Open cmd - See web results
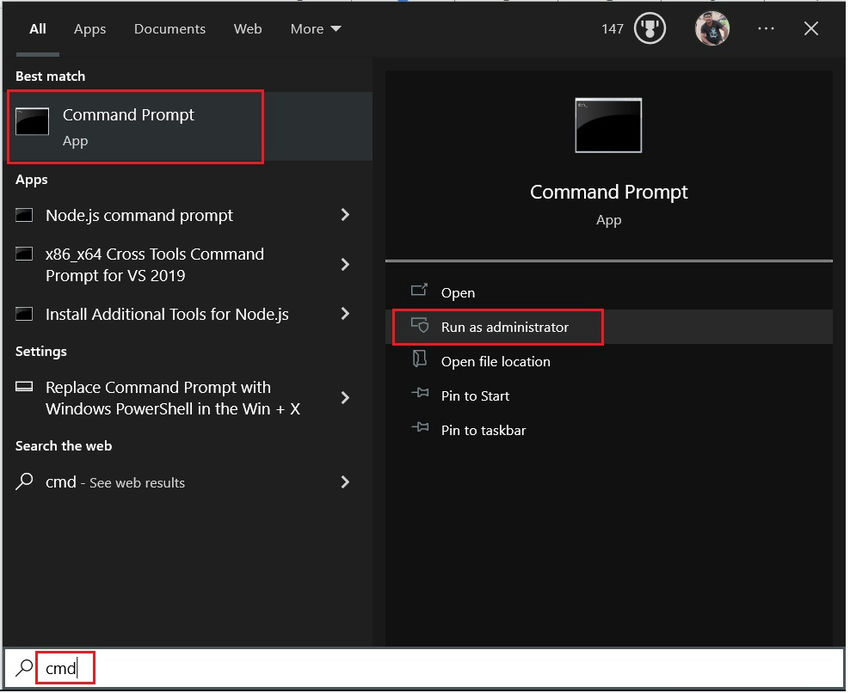 point(189,484)
